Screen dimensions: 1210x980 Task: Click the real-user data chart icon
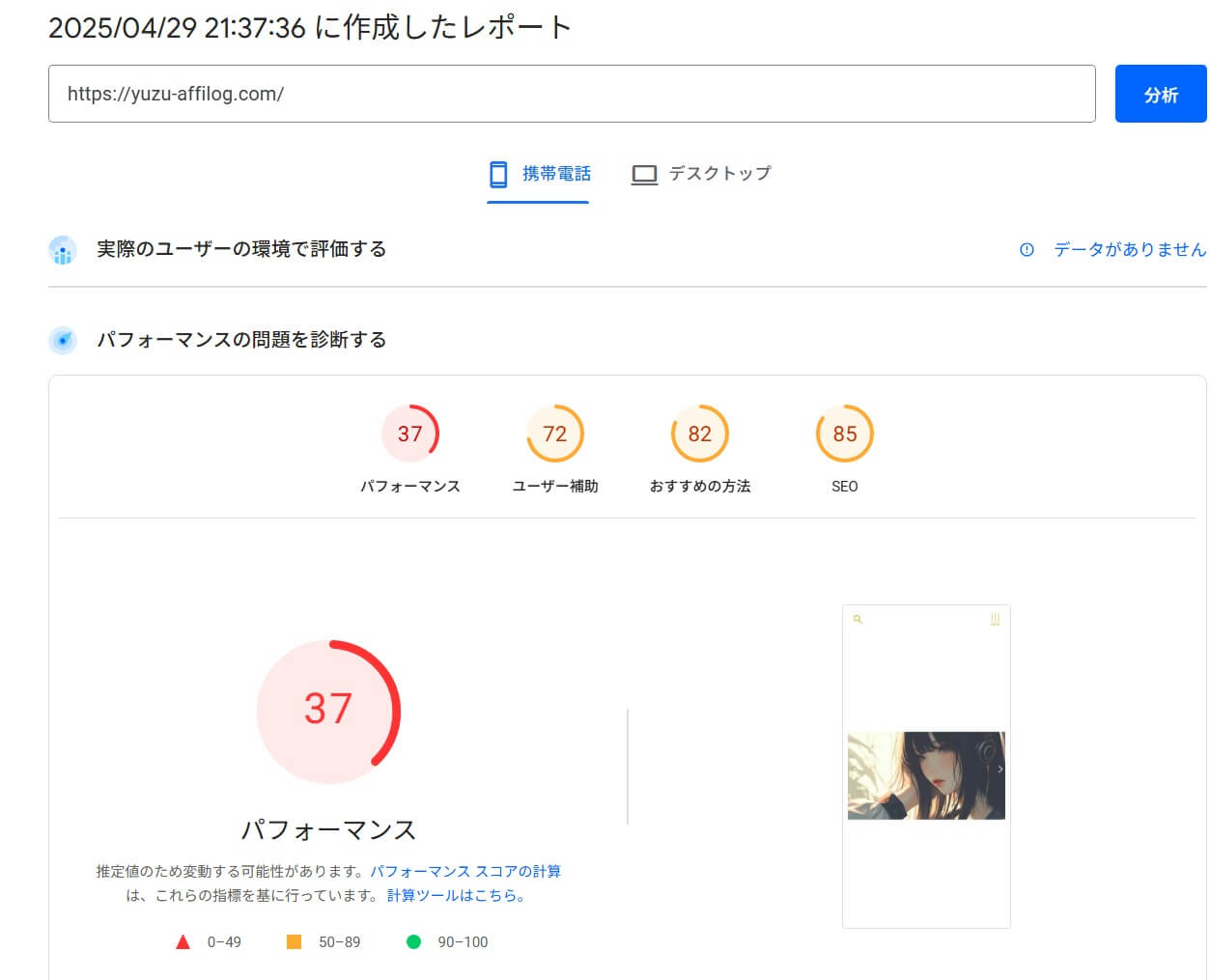tap(63, 250)
